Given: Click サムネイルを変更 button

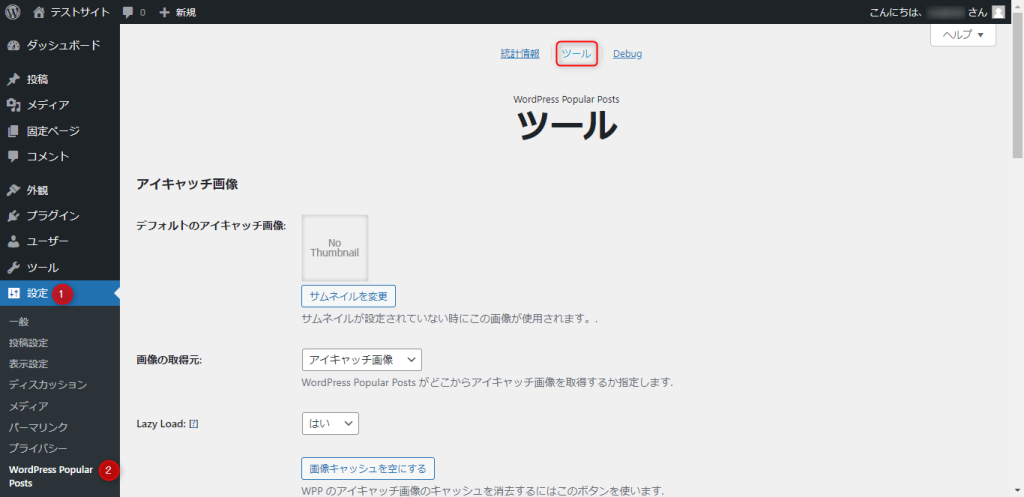Looking at the screenshot, I should coord(348,296).
